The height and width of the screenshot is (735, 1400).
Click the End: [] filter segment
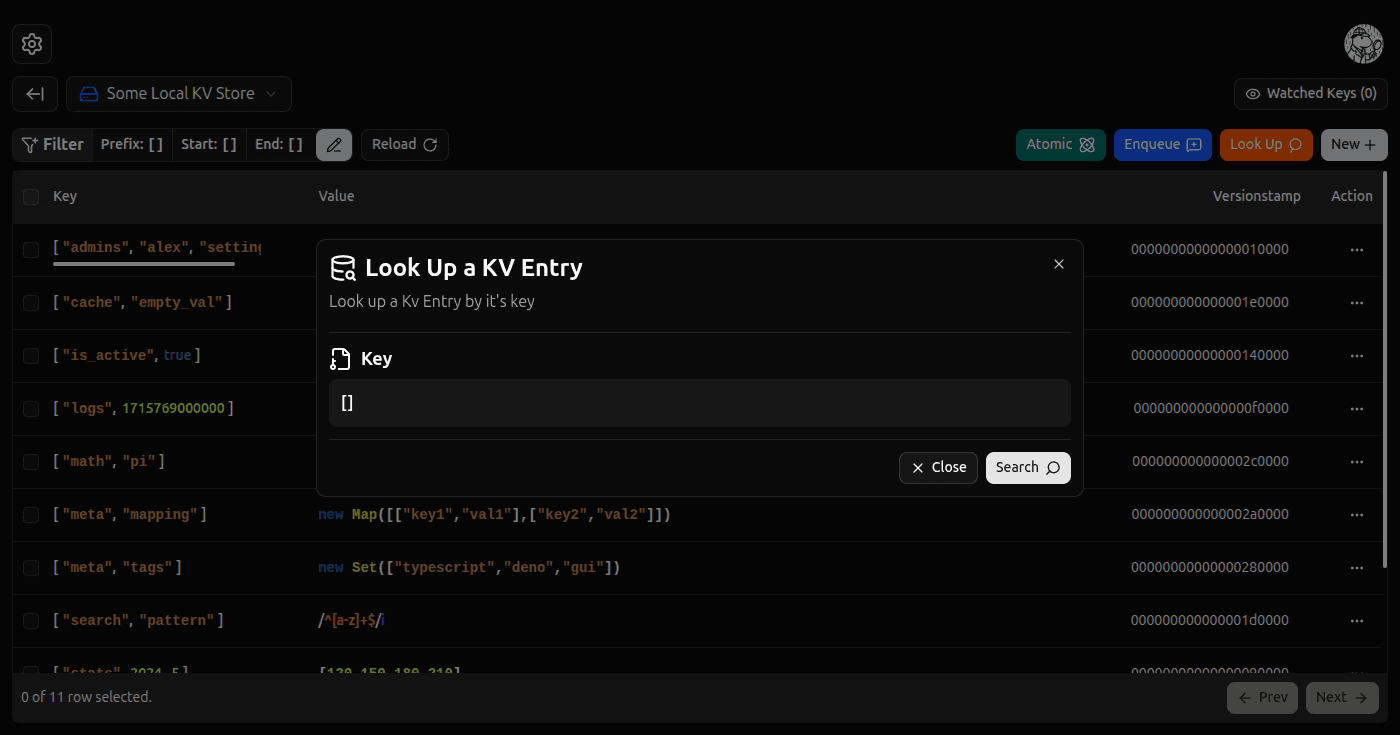[279, 145]
